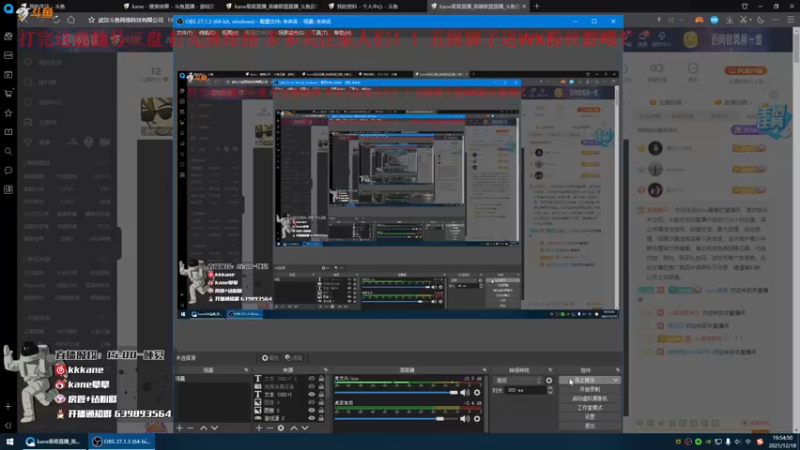Viewport: 800px width, 450px height.
Task: Open Controls dock pop-out menu icon
Action: pos(618,370)
